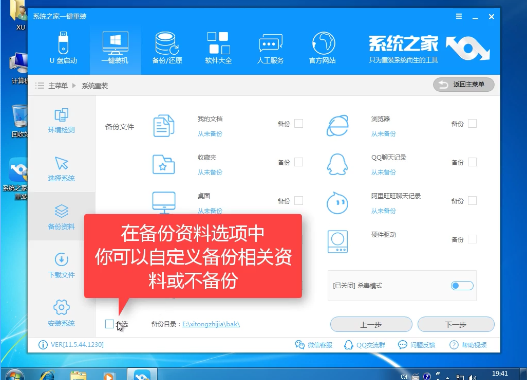Open the QQ交流群 group link
Screen dimensions: 527x380
click(x=364, y=345)
